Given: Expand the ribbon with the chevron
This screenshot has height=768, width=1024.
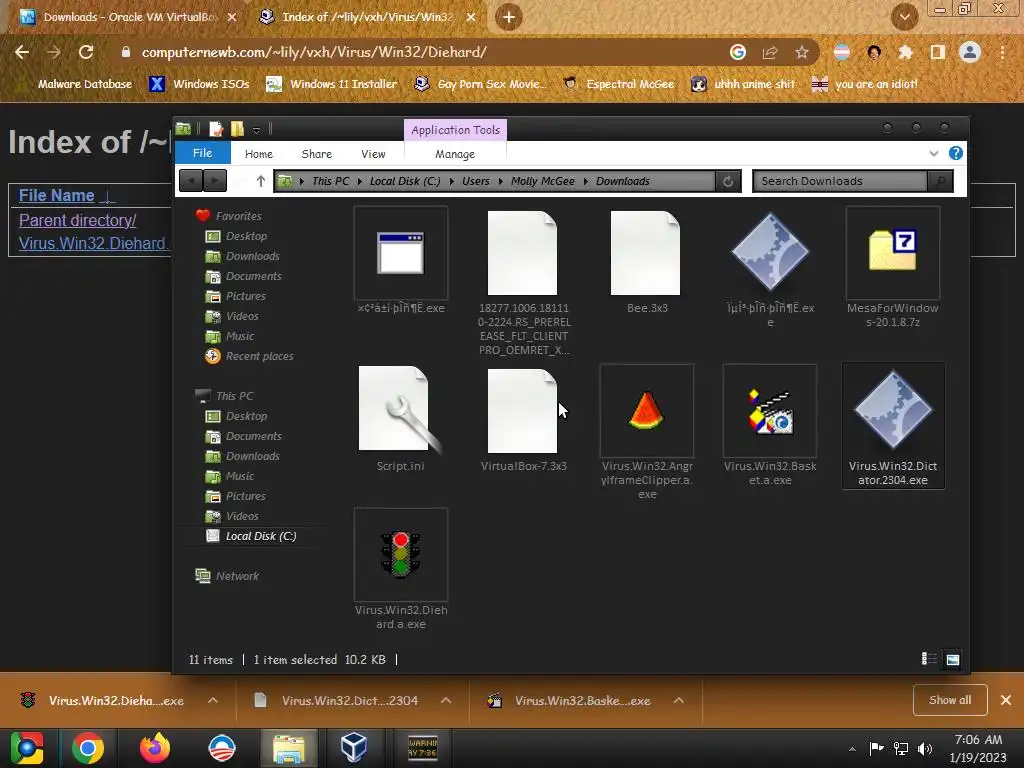Looking at the screenshot, I should (x=933, y=153).
